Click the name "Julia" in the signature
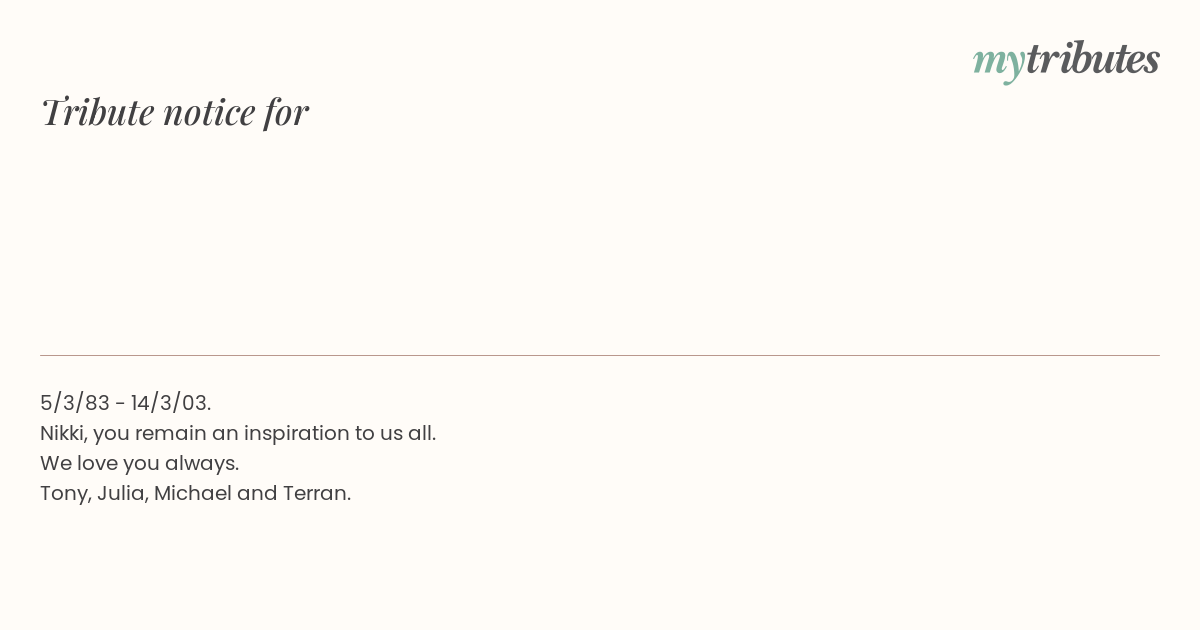 pos(121,493)
